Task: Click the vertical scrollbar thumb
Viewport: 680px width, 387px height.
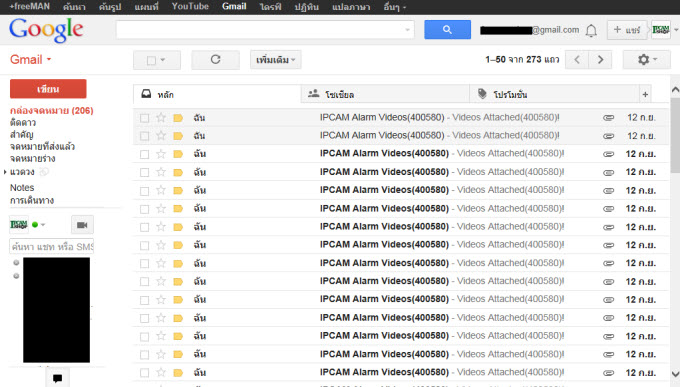Action: 675,135
